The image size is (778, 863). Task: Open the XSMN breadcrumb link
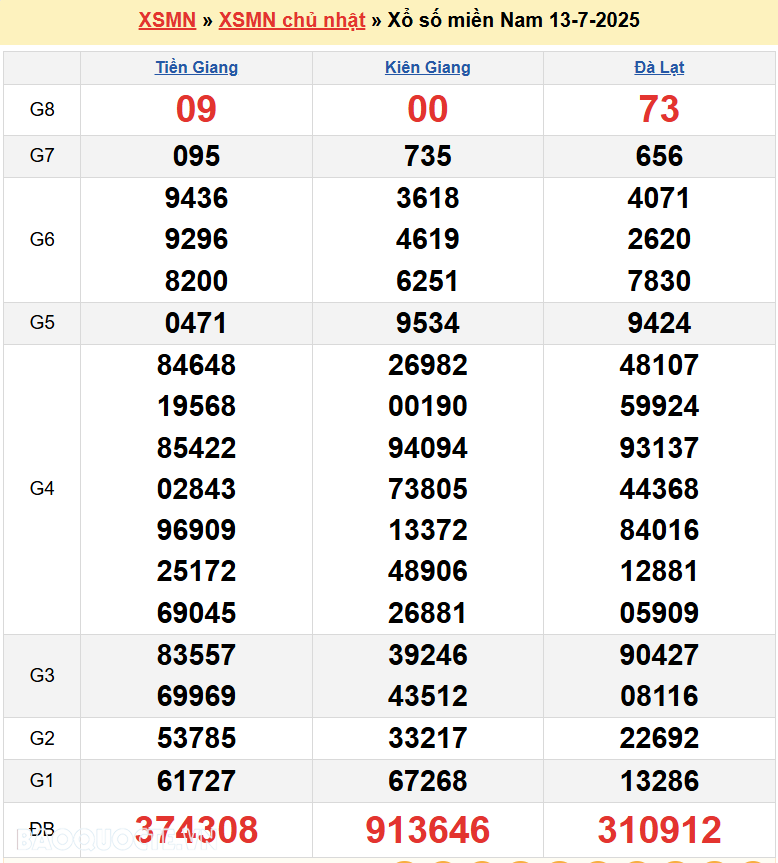(x=167, y=20)
